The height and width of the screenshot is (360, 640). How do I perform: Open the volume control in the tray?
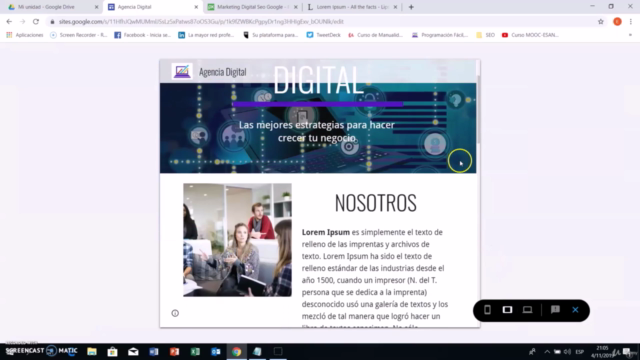[567, 351]
